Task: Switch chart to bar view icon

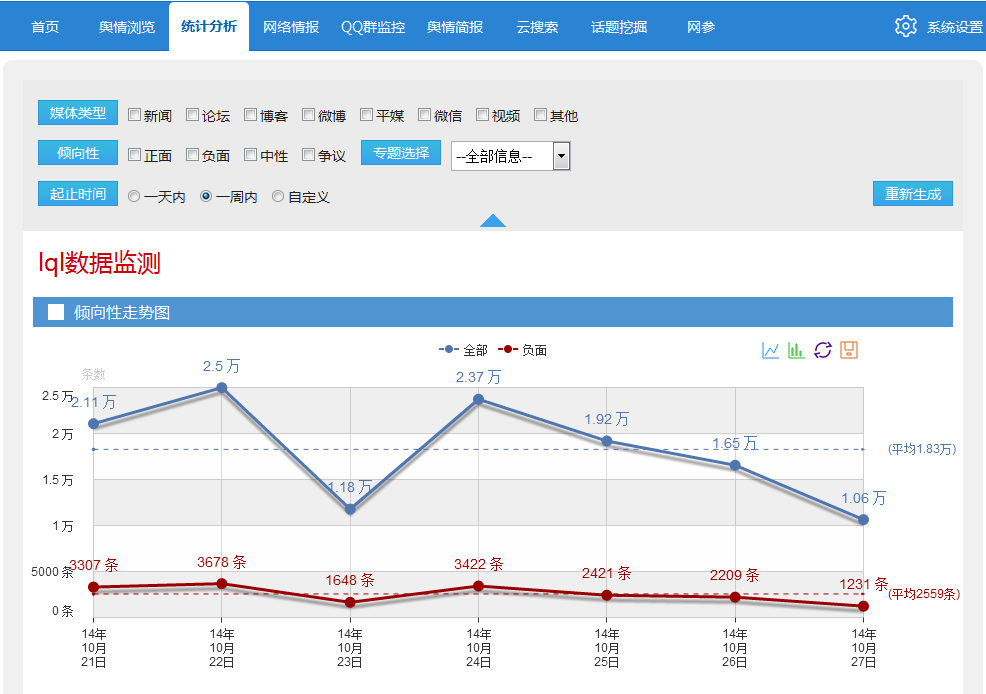Action: point(796,350)
